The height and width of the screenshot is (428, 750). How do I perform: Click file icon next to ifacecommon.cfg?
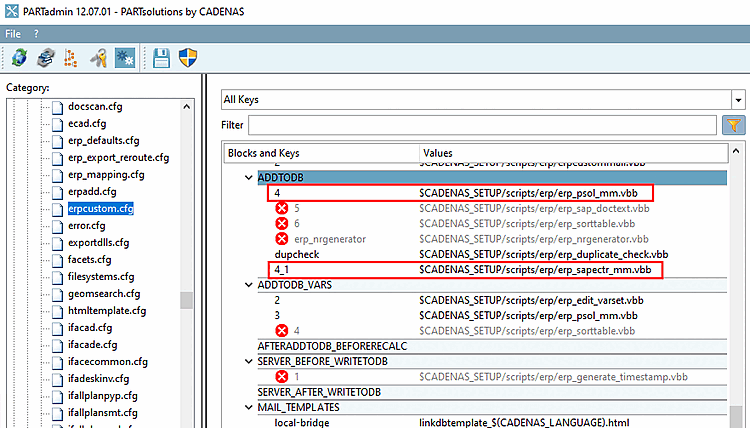click(57, 362)
